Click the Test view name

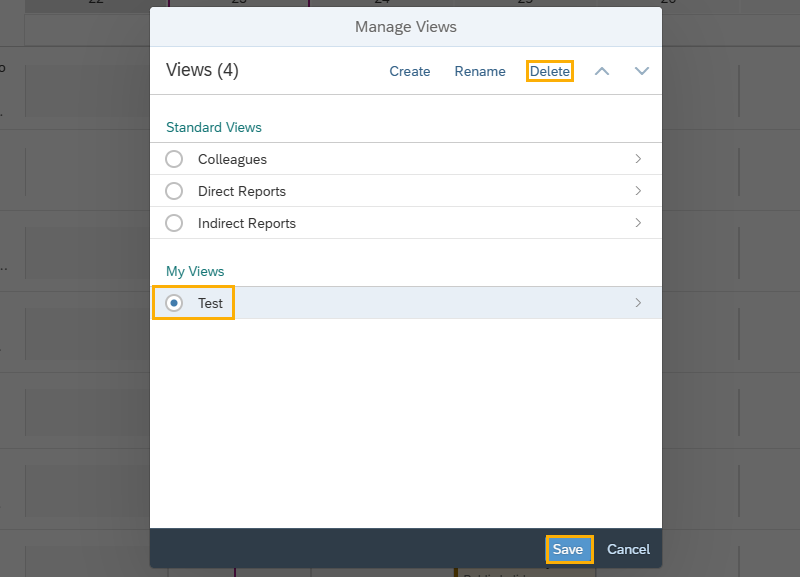point(211,303)
